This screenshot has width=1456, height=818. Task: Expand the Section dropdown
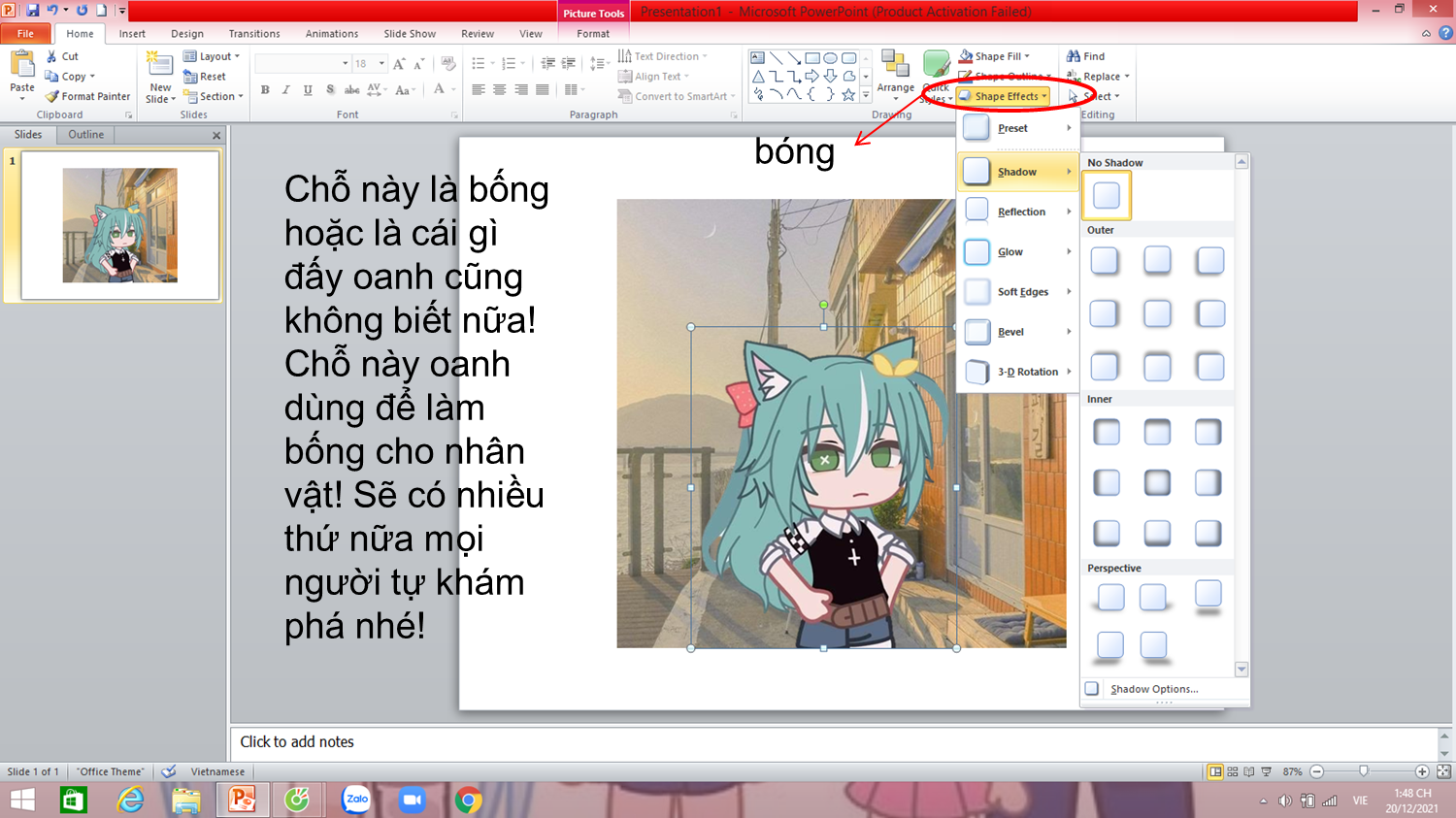pyautogui.click(x=212, y=96)
